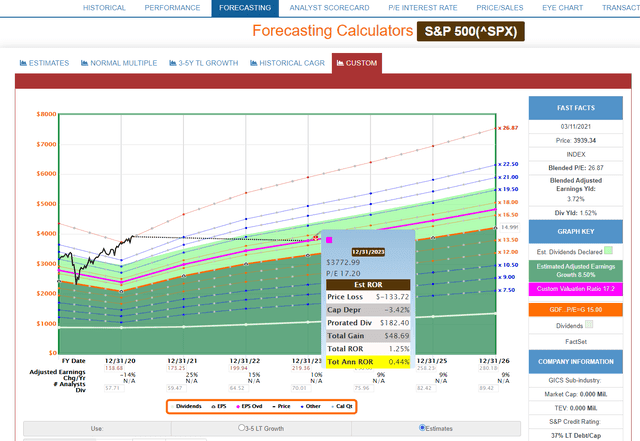Edit the 12/31/22 earnings field 199.94
Screen dimensions: 640x441
[239, 368]
